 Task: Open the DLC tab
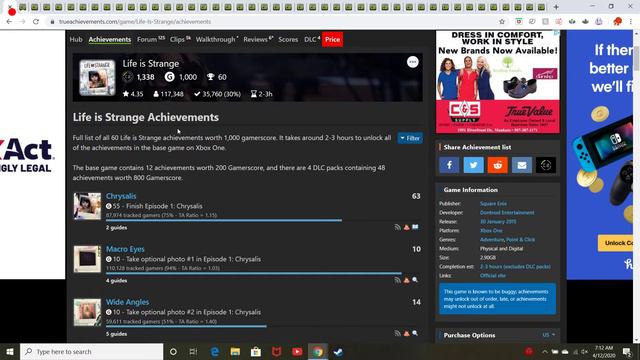[x=312, y=40]
